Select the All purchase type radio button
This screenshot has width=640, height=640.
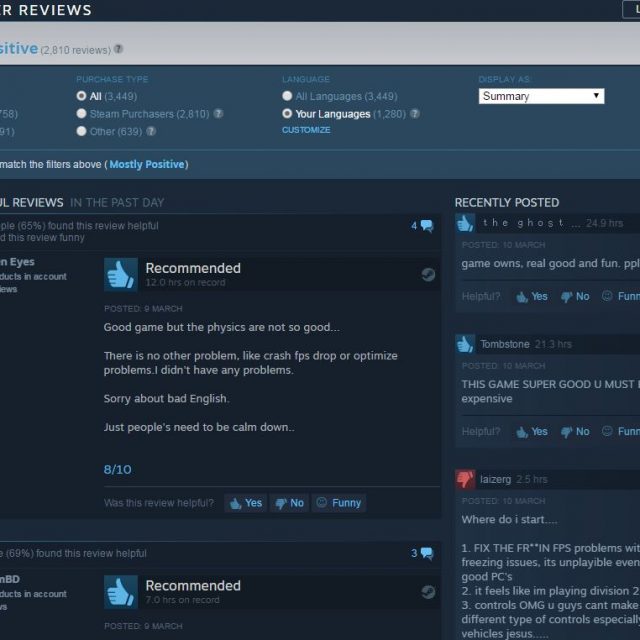[x=81, y=96]
